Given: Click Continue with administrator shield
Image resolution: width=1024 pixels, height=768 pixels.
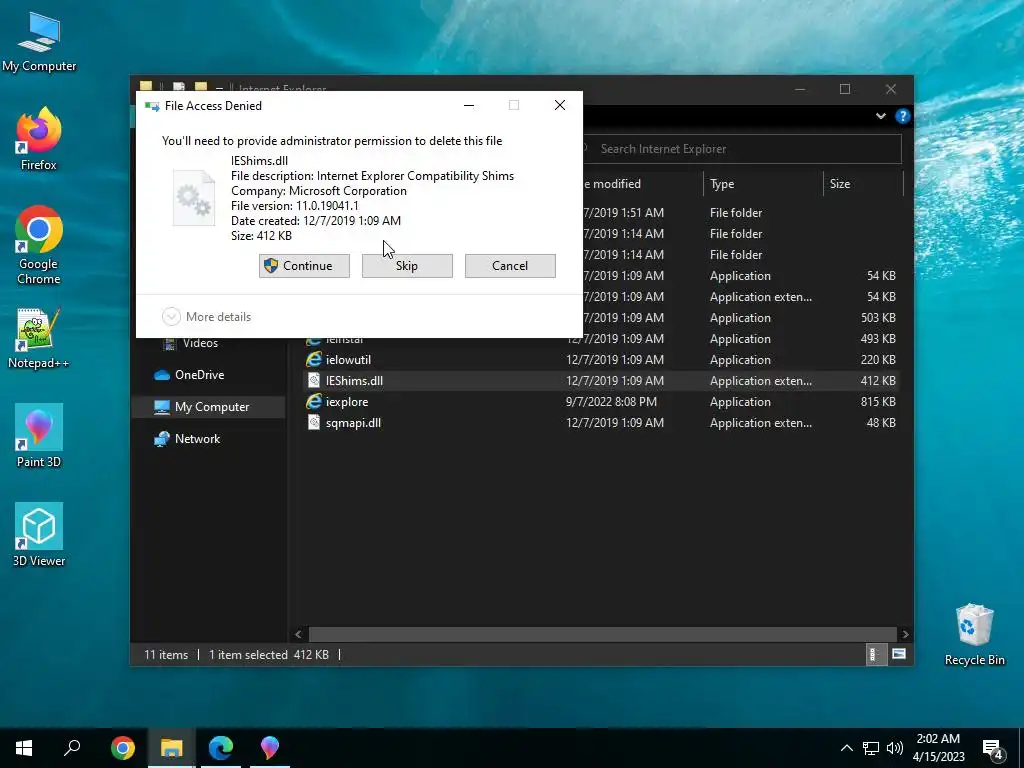Looking at the screenshot, I should [x=304, y=266].
